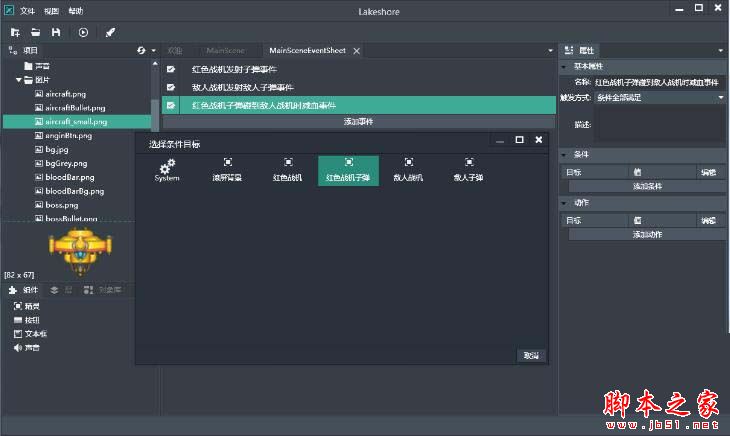Switch to the 组件 components tab
Viewport: 730px width, 436px height.
point(23,290)
